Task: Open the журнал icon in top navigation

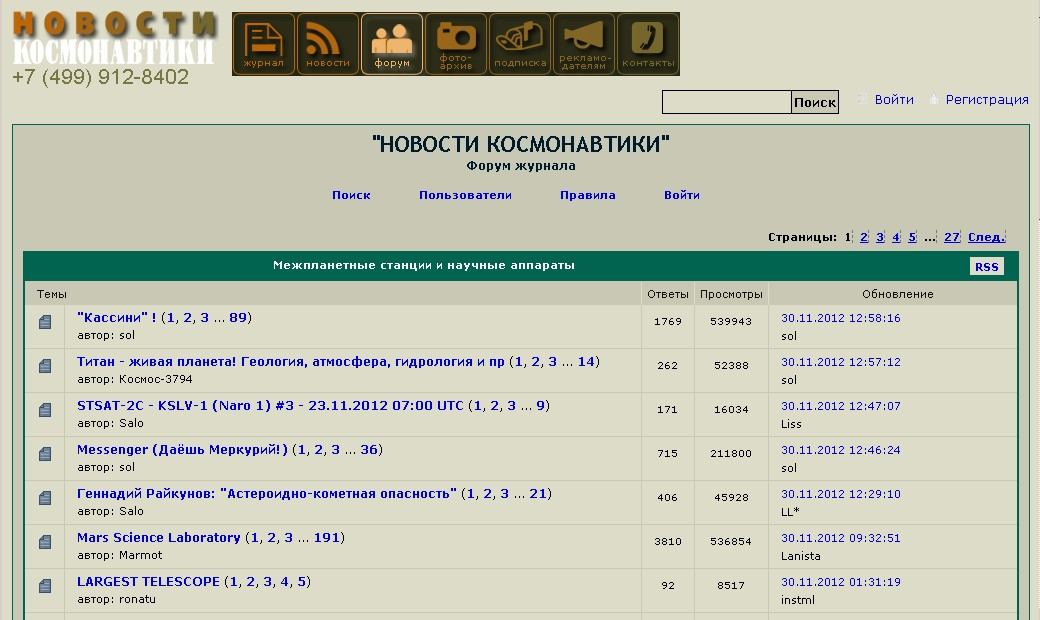Action: coord(264,44)
